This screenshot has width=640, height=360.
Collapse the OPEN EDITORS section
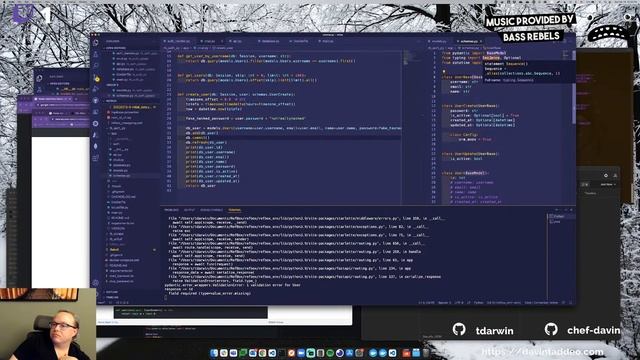pyautogui.click(x=116, y=48)
